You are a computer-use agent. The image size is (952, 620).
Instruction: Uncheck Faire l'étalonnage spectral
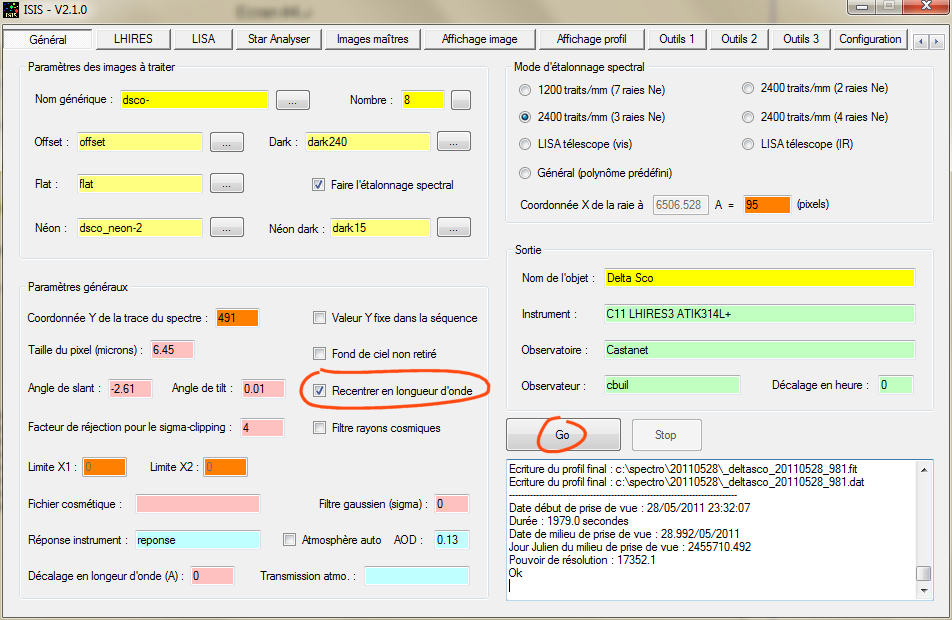320,185
